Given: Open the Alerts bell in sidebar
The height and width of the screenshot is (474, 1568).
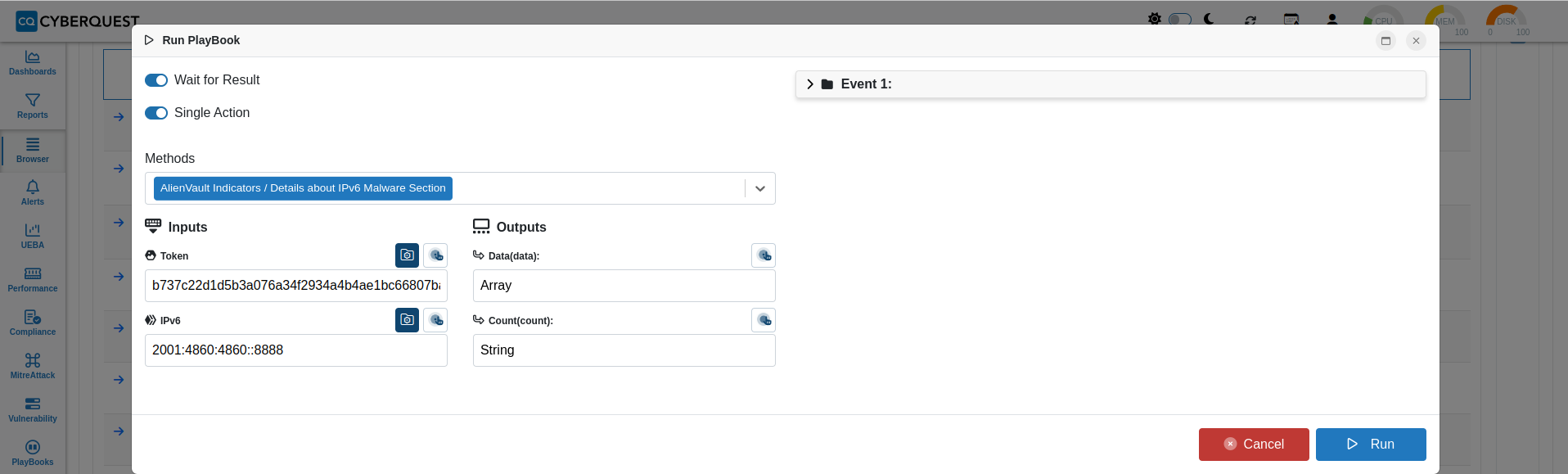Looking at the screenshot, I should click(x=33, y=193).
